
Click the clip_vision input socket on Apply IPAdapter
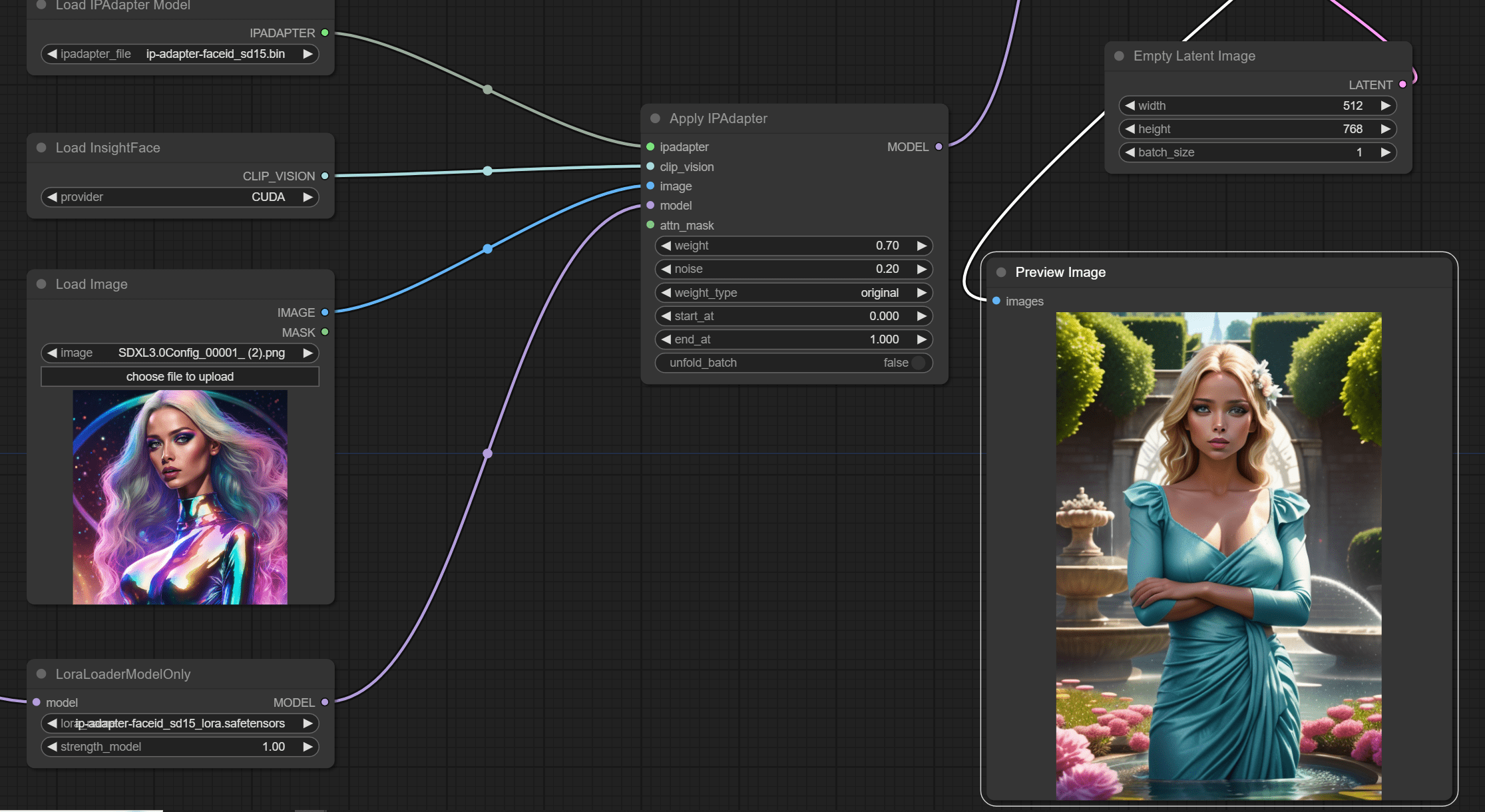click(x=650, y=166)
